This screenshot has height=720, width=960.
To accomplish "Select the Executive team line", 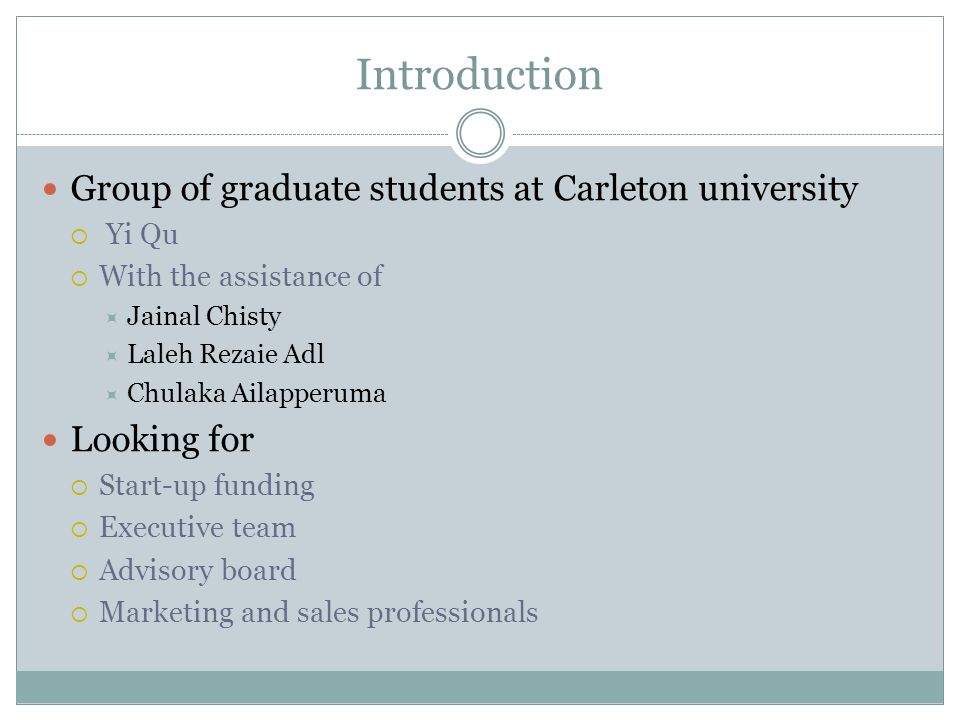I will click(x=197, y=527).
